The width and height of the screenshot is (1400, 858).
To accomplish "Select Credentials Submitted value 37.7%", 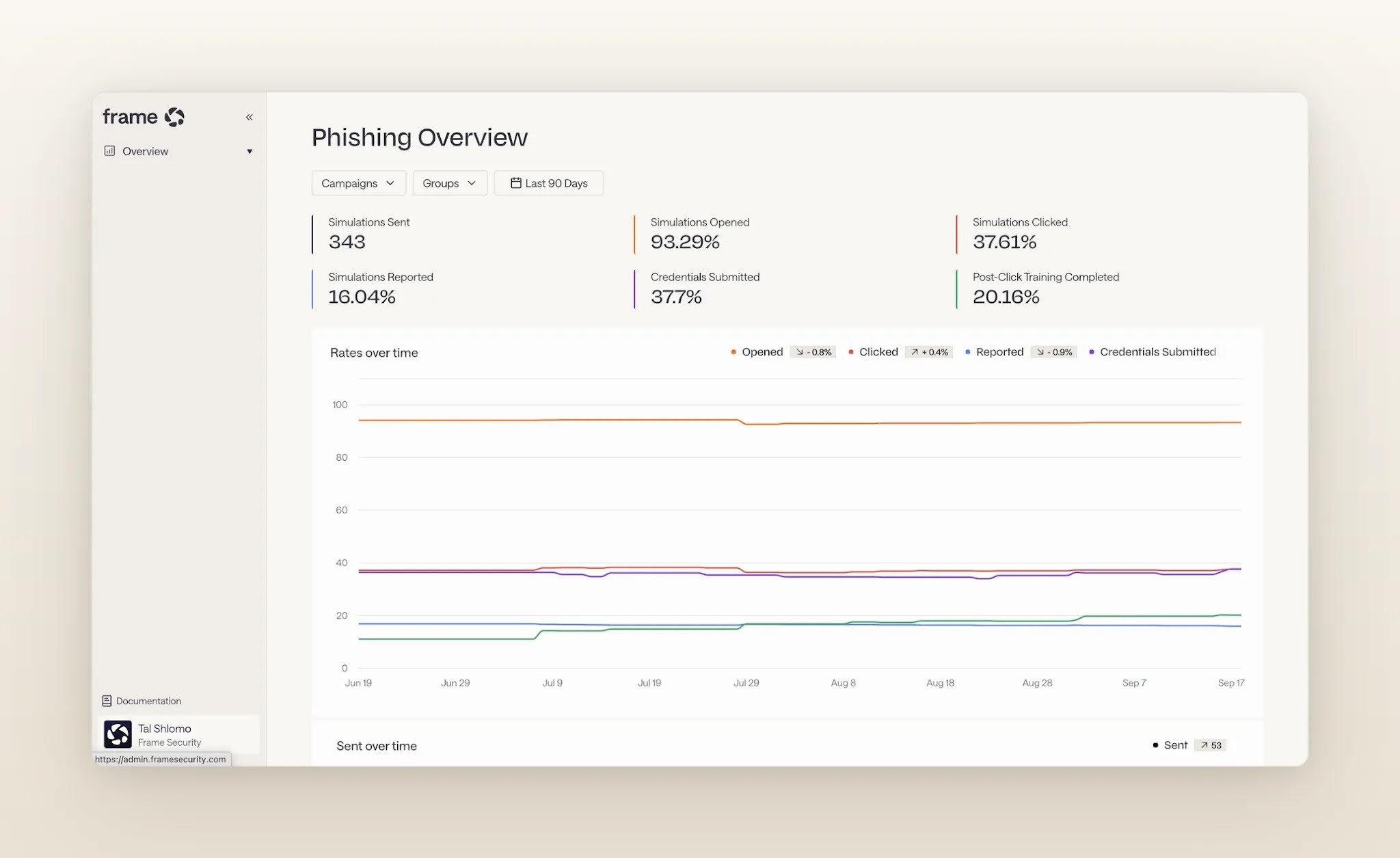I will pos(676,297).
